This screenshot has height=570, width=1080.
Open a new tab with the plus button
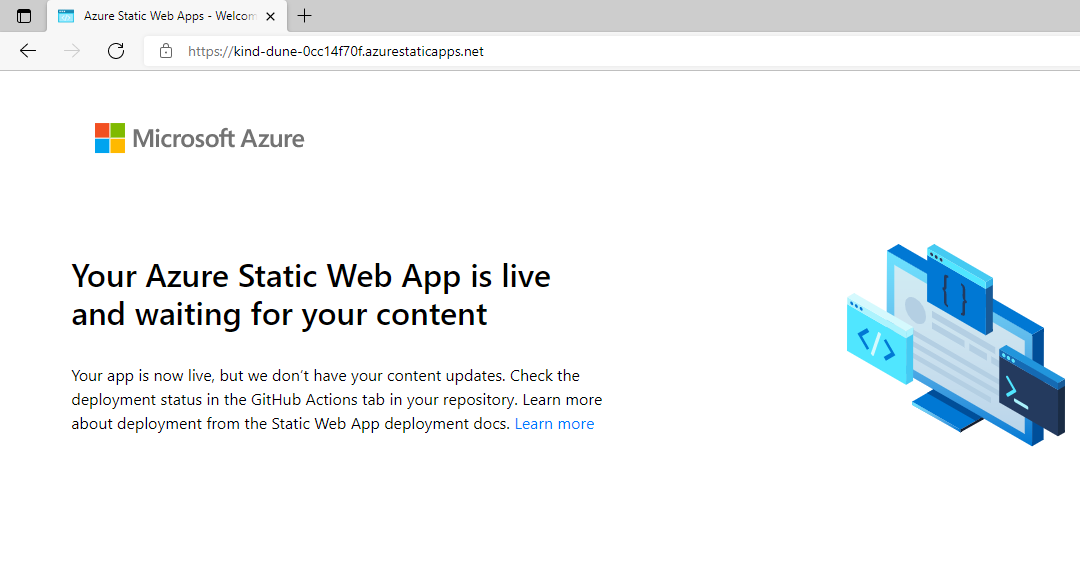305,16
